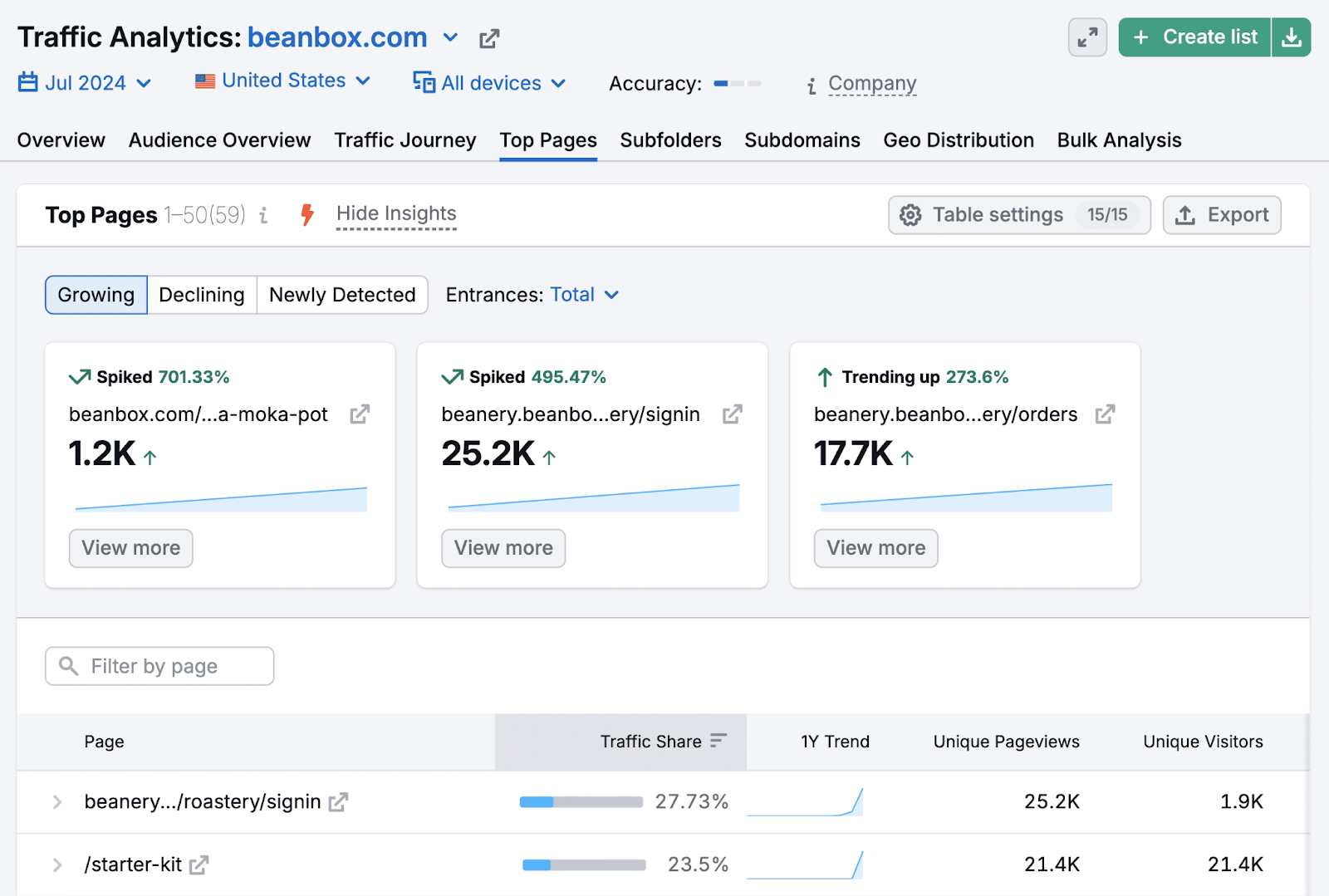
Task: Click the devices icon beside All devices
Action: (x=424, y=82)
